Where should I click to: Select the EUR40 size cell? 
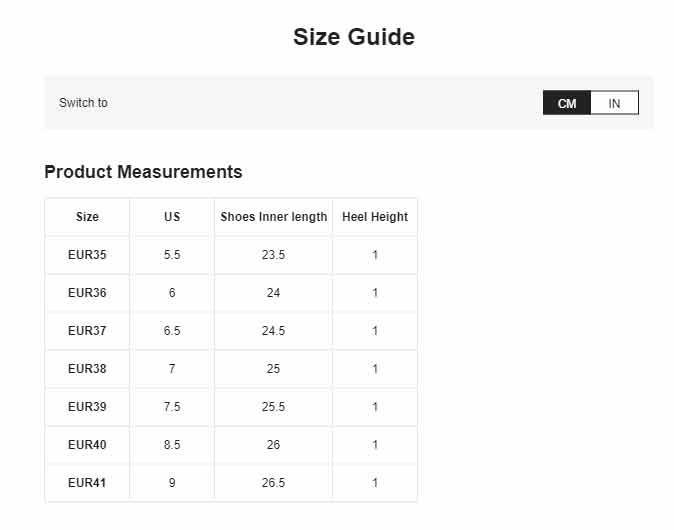87,444
